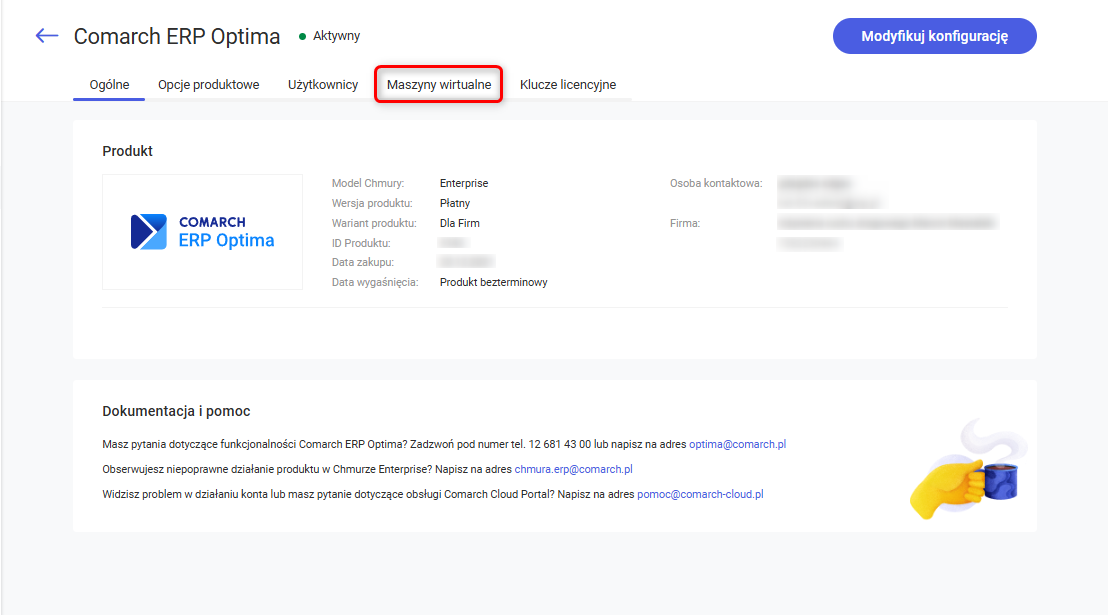Click the chmura.erp@comarch.pl email link

tap(574, 469)
